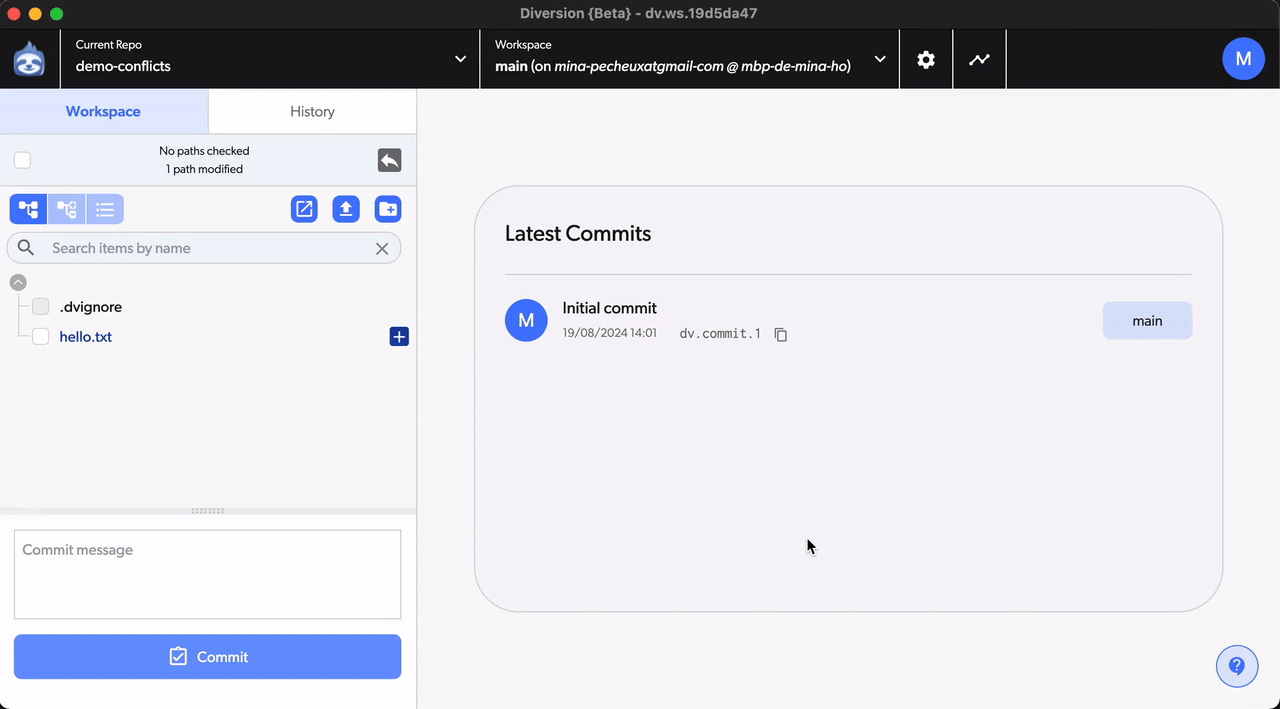Select the hello.txt file
Viewport: 1280px width, 709px height.
pos(85,337)
